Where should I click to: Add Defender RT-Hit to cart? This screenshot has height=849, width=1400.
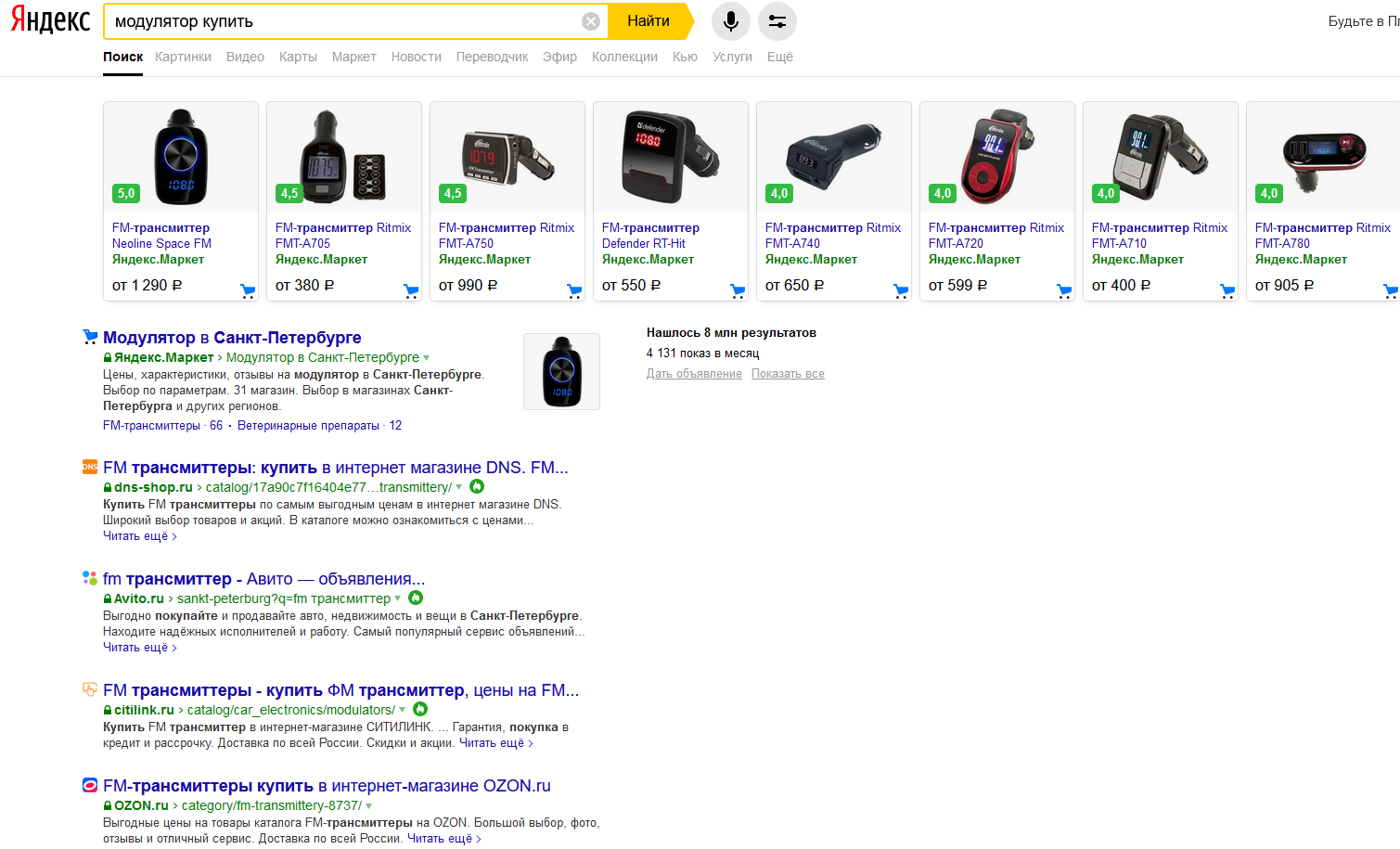738,291
